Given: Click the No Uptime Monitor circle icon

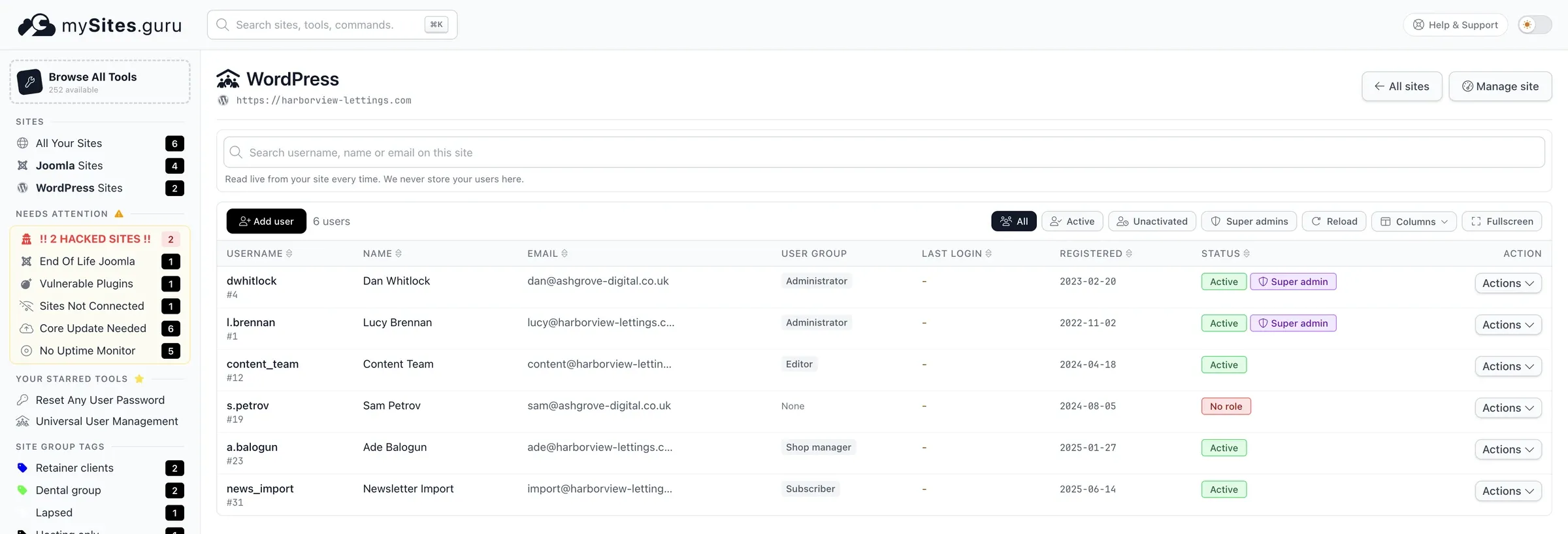Looking at the screenshot, I should (x=26, y=350).
